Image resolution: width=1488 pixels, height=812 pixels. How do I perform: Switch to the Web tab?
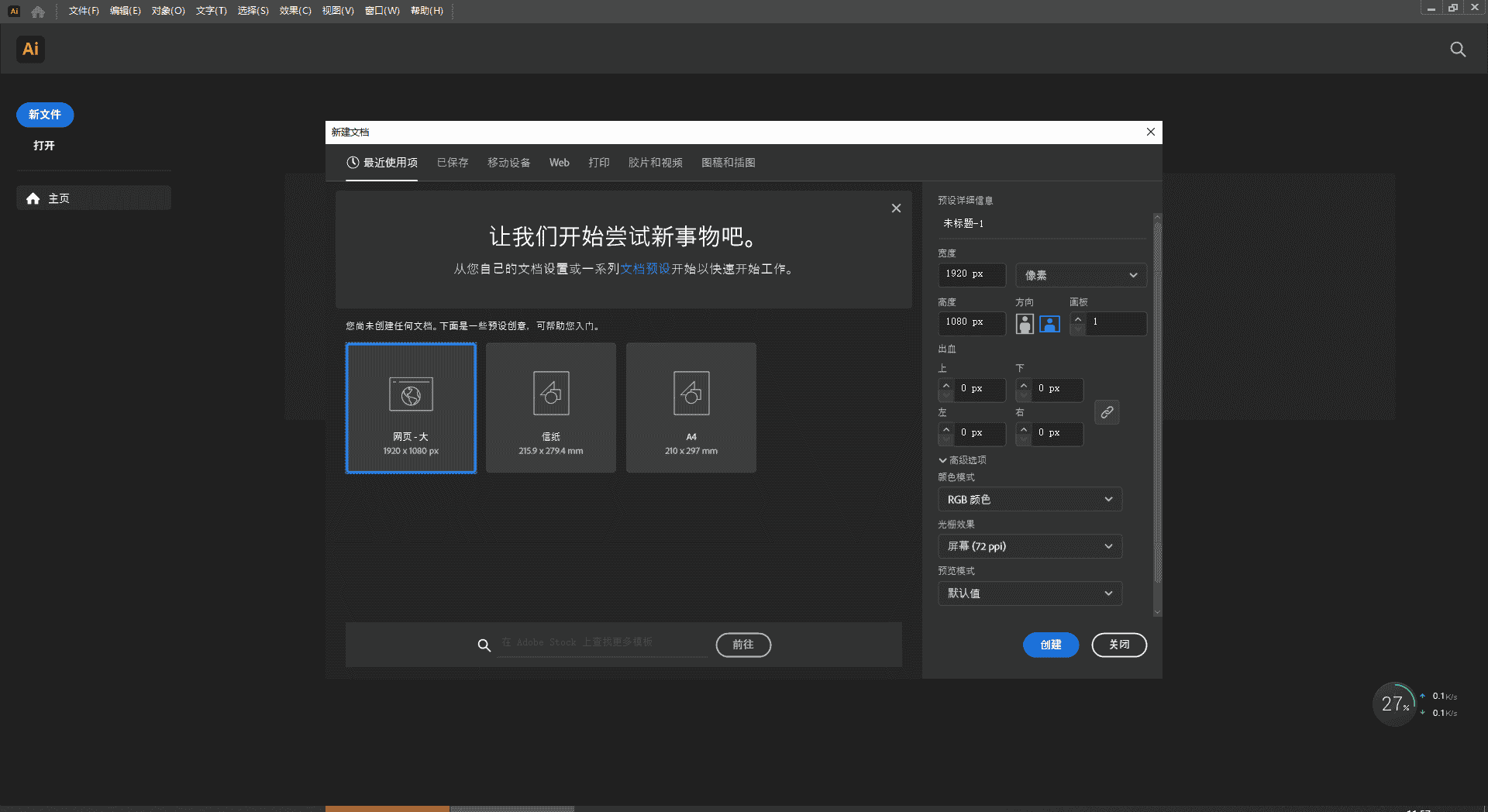559,163
